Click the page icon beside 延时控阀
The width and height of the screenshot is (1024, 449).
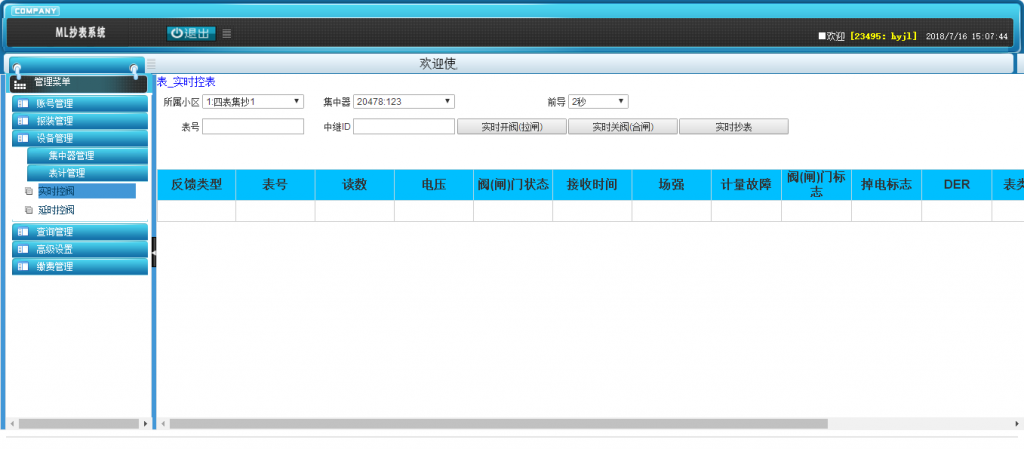(x=29, y=211)
